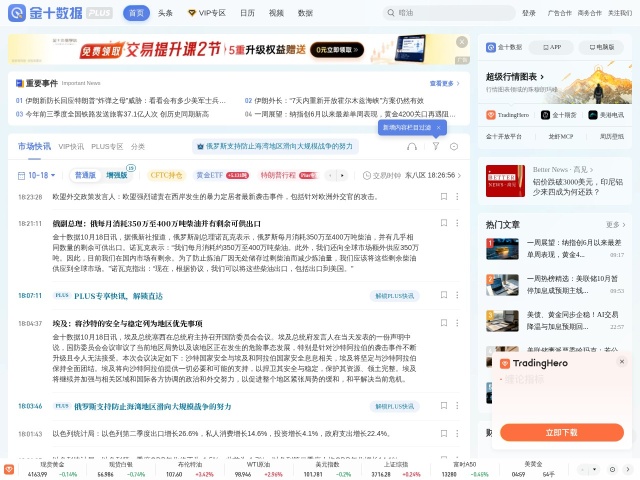Open the 美港电讯 sidebar link

point(606,115)
